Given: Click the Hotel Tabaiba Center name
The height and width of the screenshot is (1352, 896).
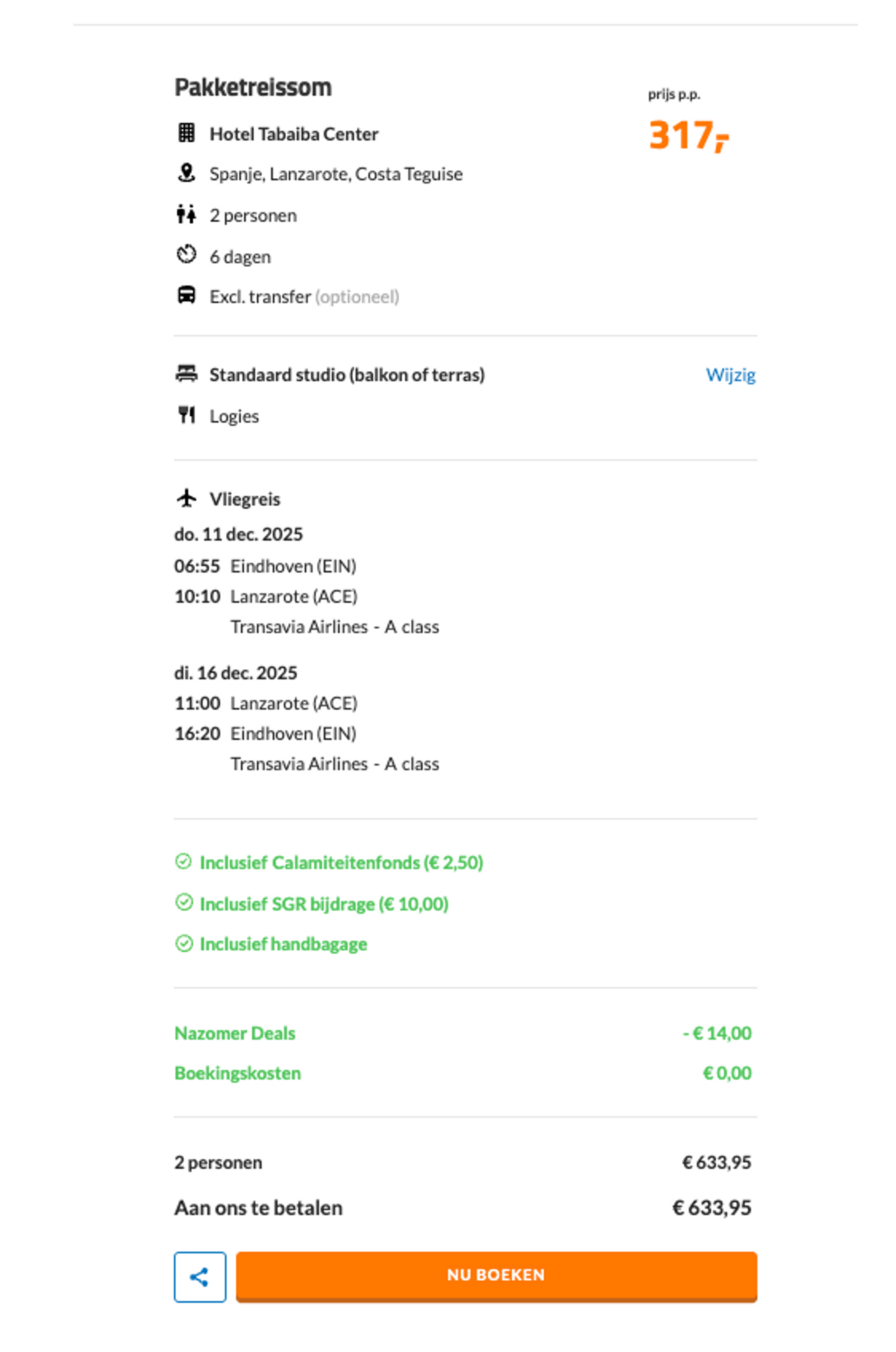Looking at the screenshot, I should coord(294,134).
